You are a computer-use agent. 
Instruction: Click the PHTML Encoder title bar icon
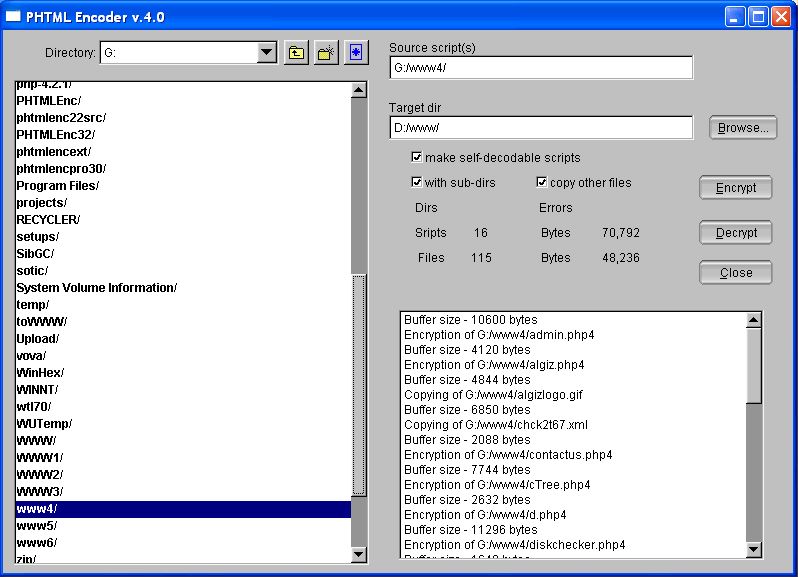pos(14,16)
